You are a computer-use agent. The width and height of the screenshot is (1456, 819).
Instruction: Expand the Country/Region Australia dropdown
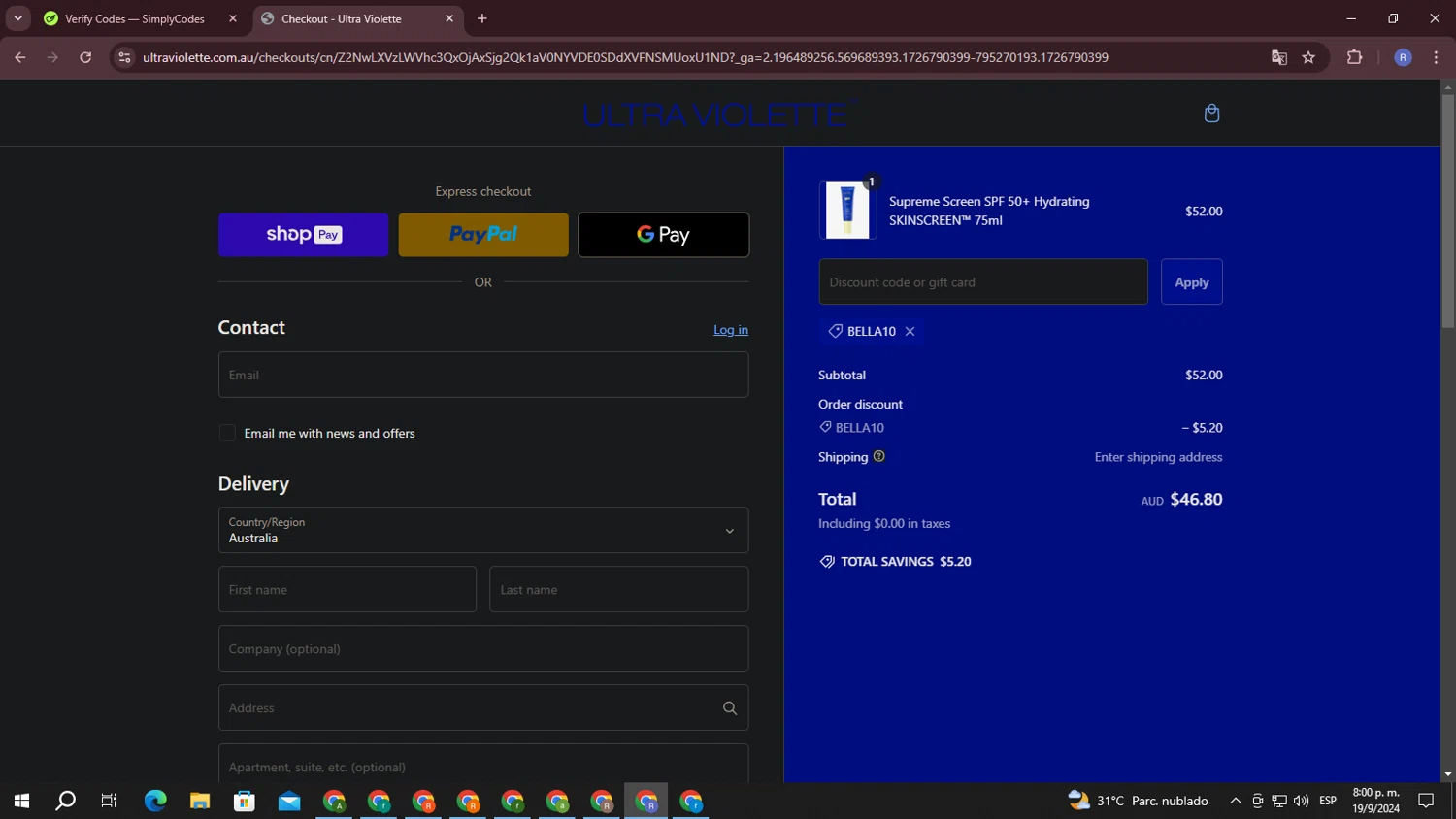483,530
